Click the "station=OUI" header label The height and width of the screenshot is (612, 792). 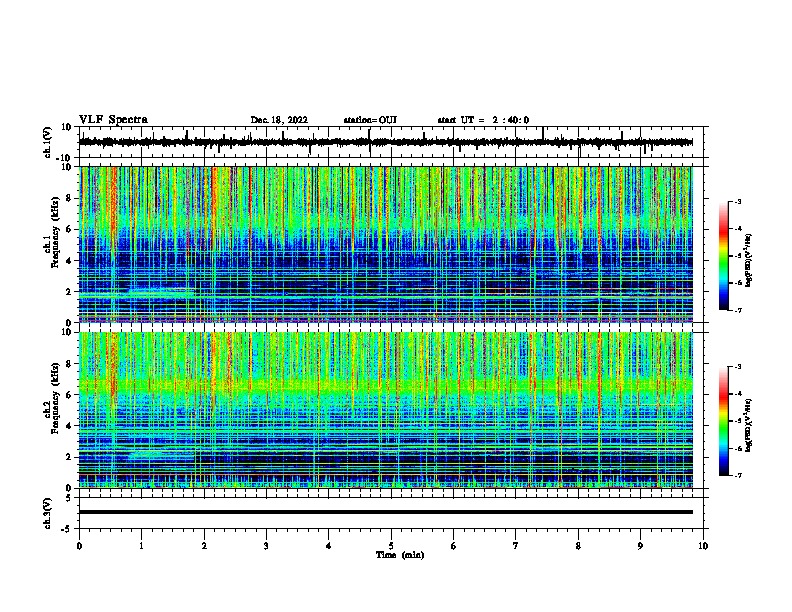370,120
